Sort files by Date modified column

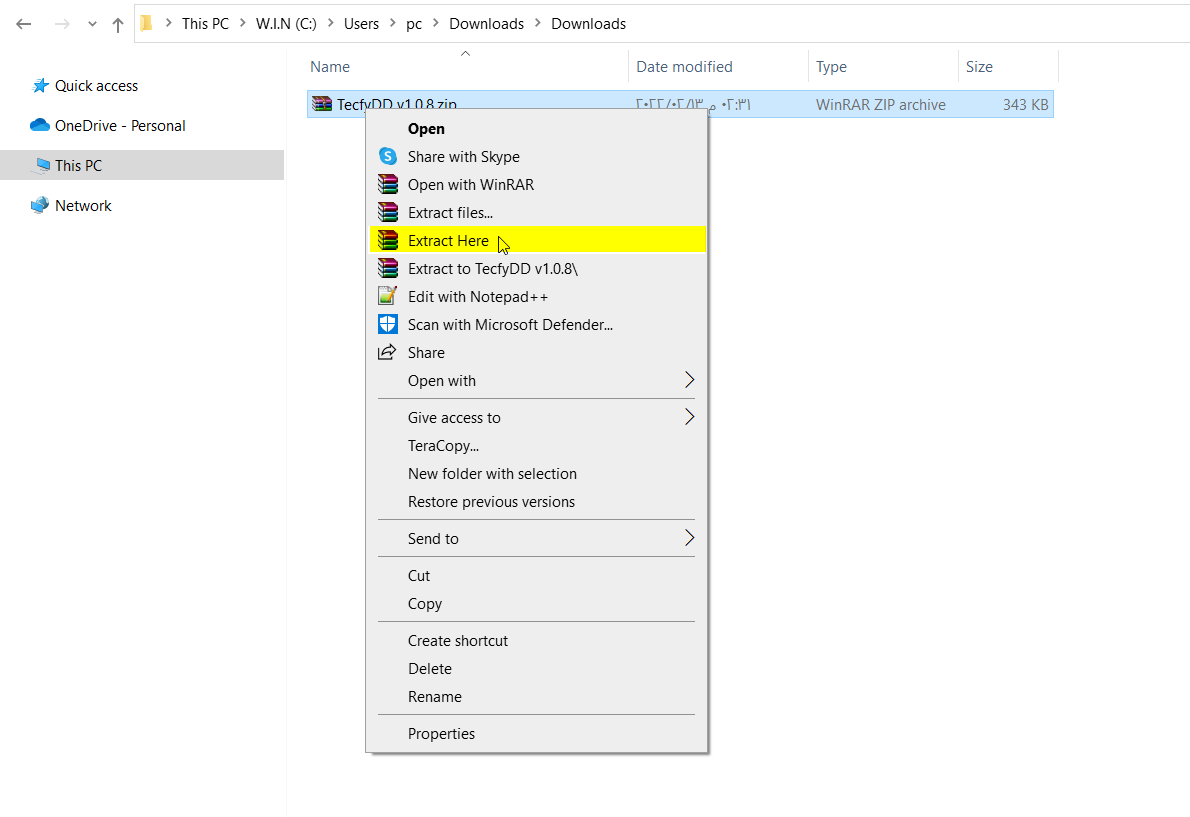684,67
